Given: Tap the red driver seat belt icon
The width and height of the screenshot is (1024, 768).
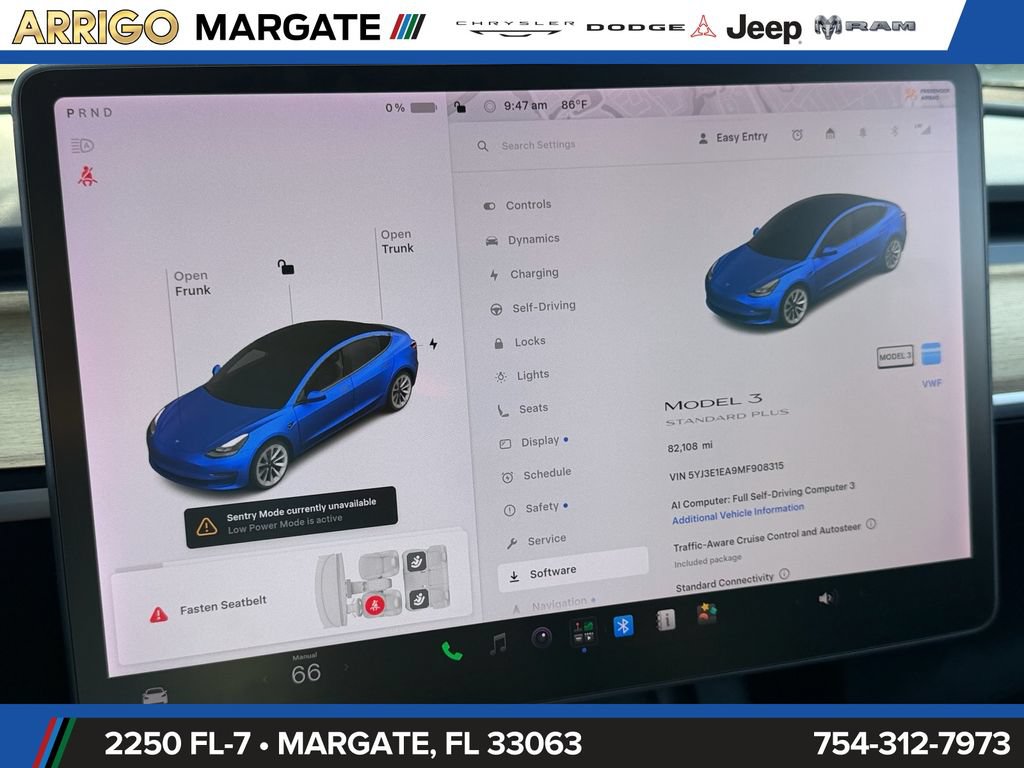Looking at the screenshot, I should coord(374,605).
